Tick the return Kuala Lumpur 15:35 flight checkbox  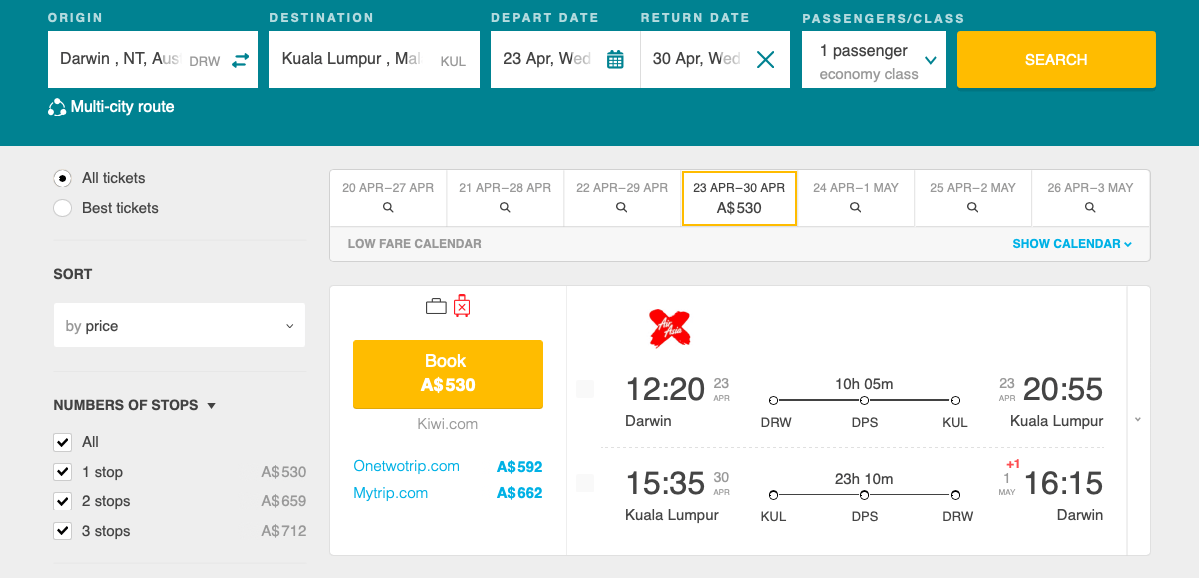(x=585, y=483)
